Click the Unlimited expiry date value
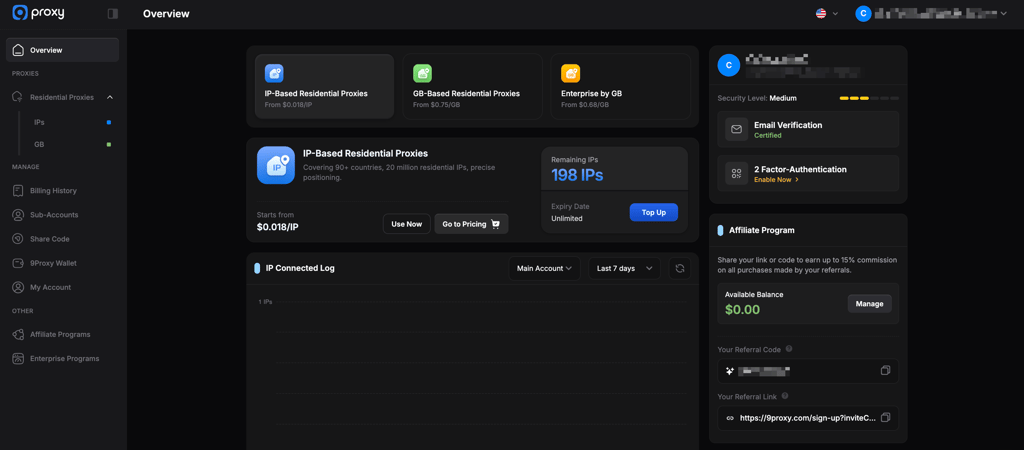 [x=567, y=218]
